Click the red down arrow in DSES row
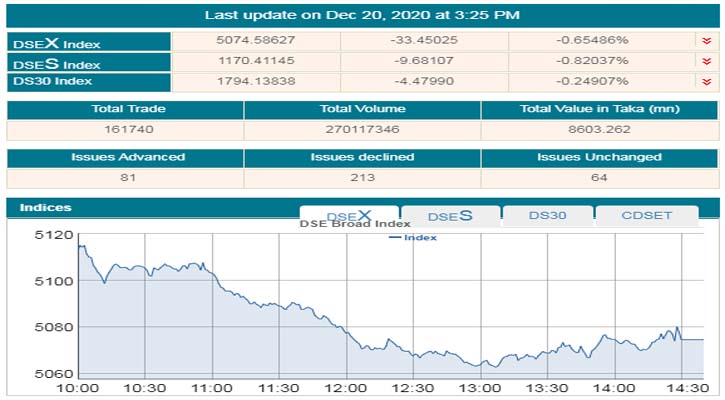 click(x=707, y=61)
